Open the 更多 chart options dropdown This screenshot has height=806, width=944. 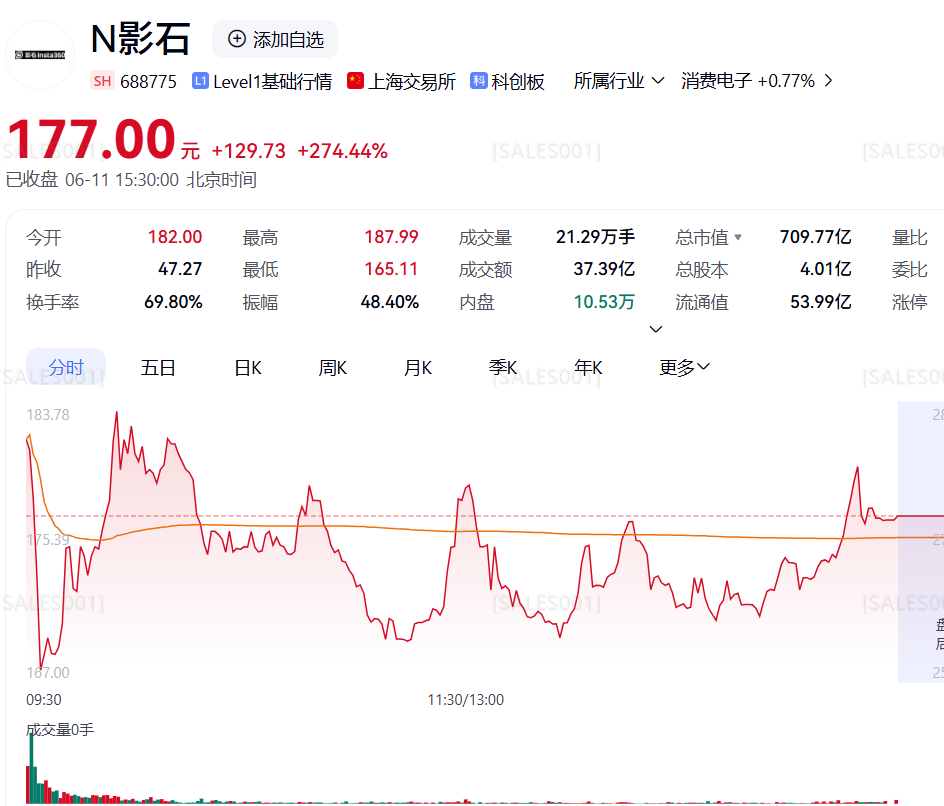(684, 368)
